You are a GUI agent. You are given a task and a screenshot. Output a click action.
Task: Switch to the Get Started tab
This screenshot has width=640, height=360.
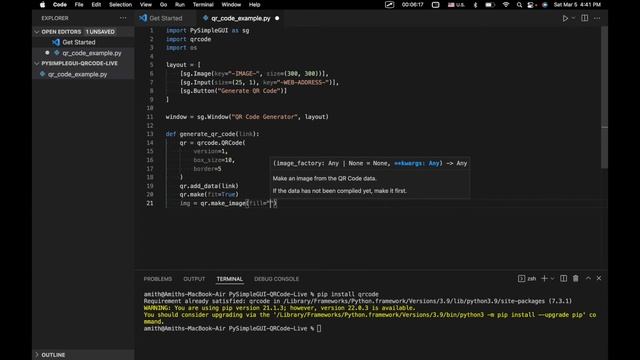[x=166, y=18]
